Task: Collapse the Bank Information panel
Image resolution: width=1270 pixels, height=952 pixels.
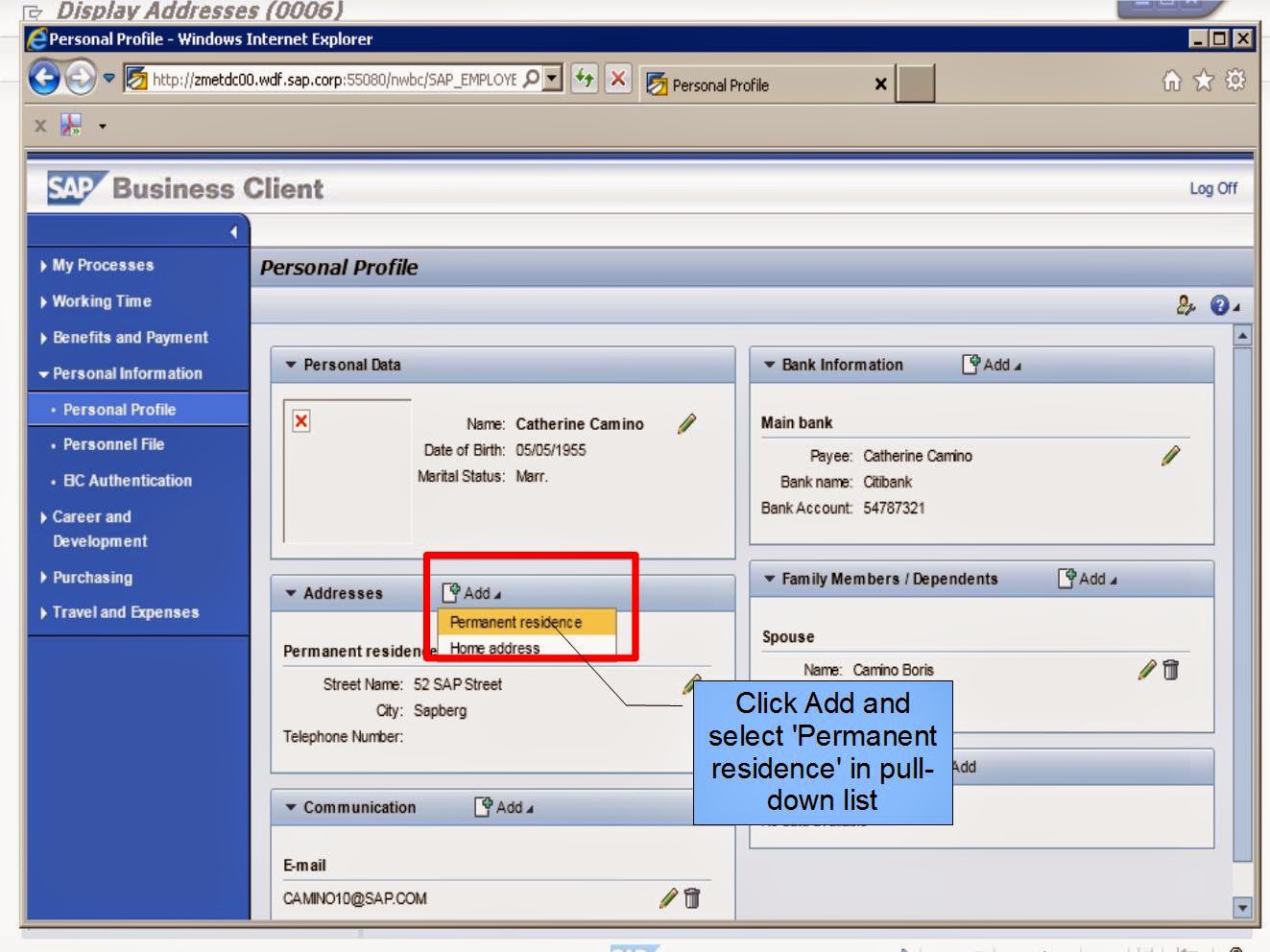Action: [x=769, y=365]
